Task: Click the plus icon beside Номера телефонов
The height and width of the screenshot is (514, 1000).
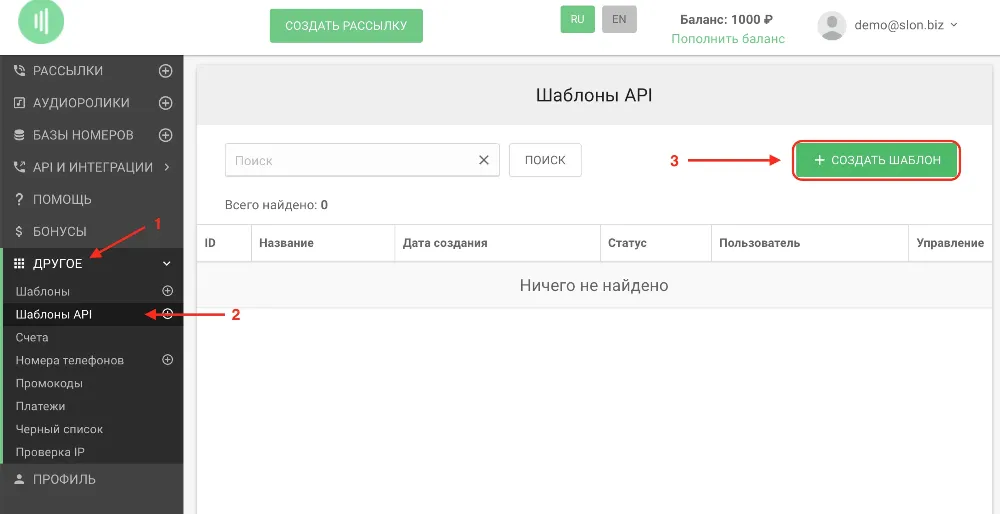Action: [168, 360]
